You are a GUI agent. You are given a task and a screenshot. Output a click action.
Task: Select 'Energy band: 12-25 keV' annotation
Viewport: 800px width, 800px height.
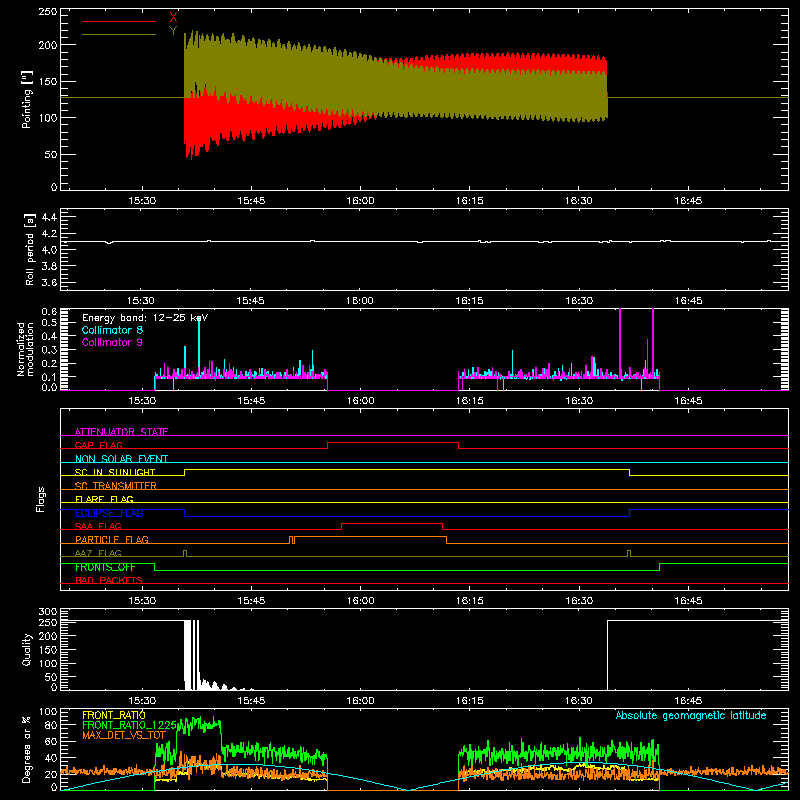click(x=145, y=318)
